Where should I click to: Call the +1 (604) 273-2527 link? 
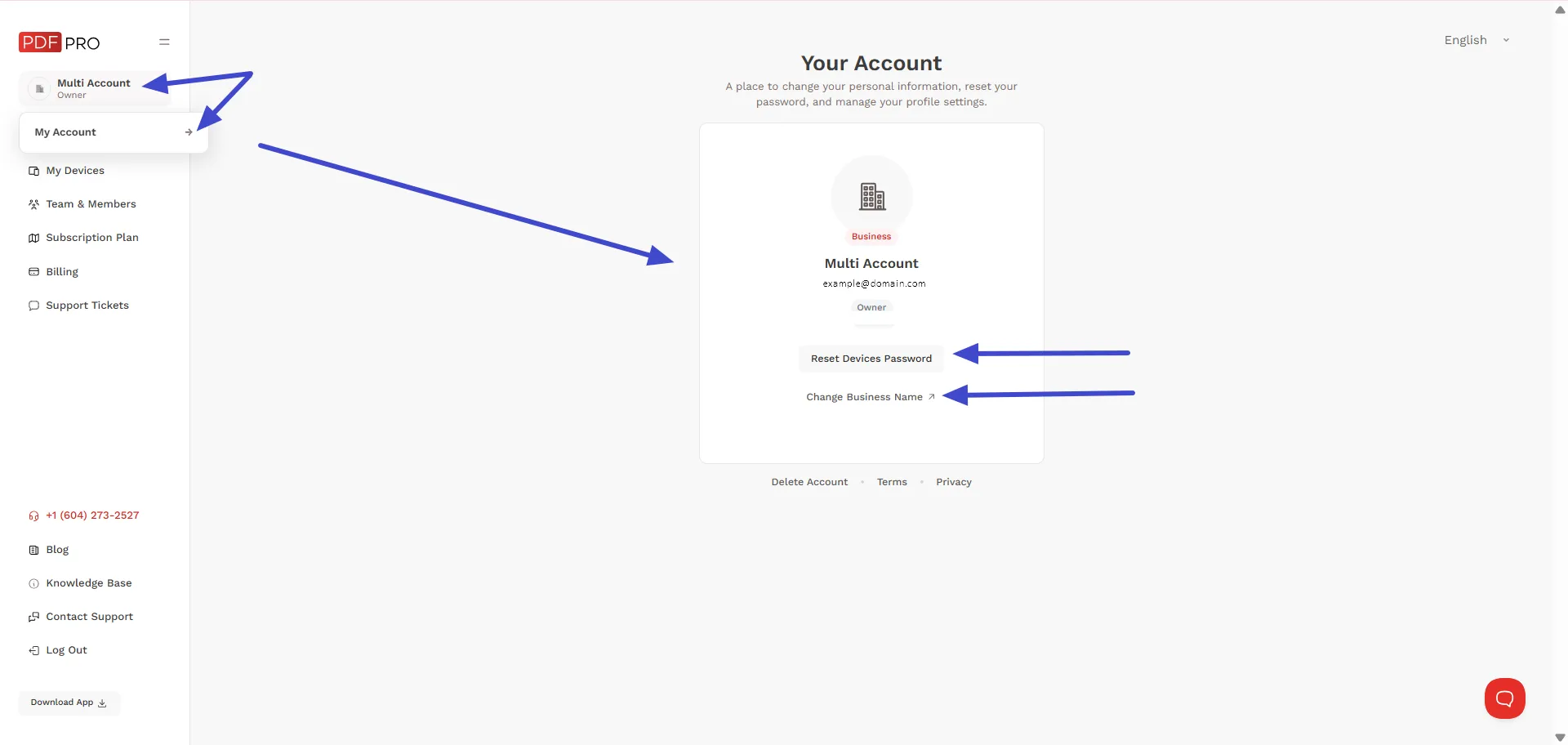coord(92,515)
